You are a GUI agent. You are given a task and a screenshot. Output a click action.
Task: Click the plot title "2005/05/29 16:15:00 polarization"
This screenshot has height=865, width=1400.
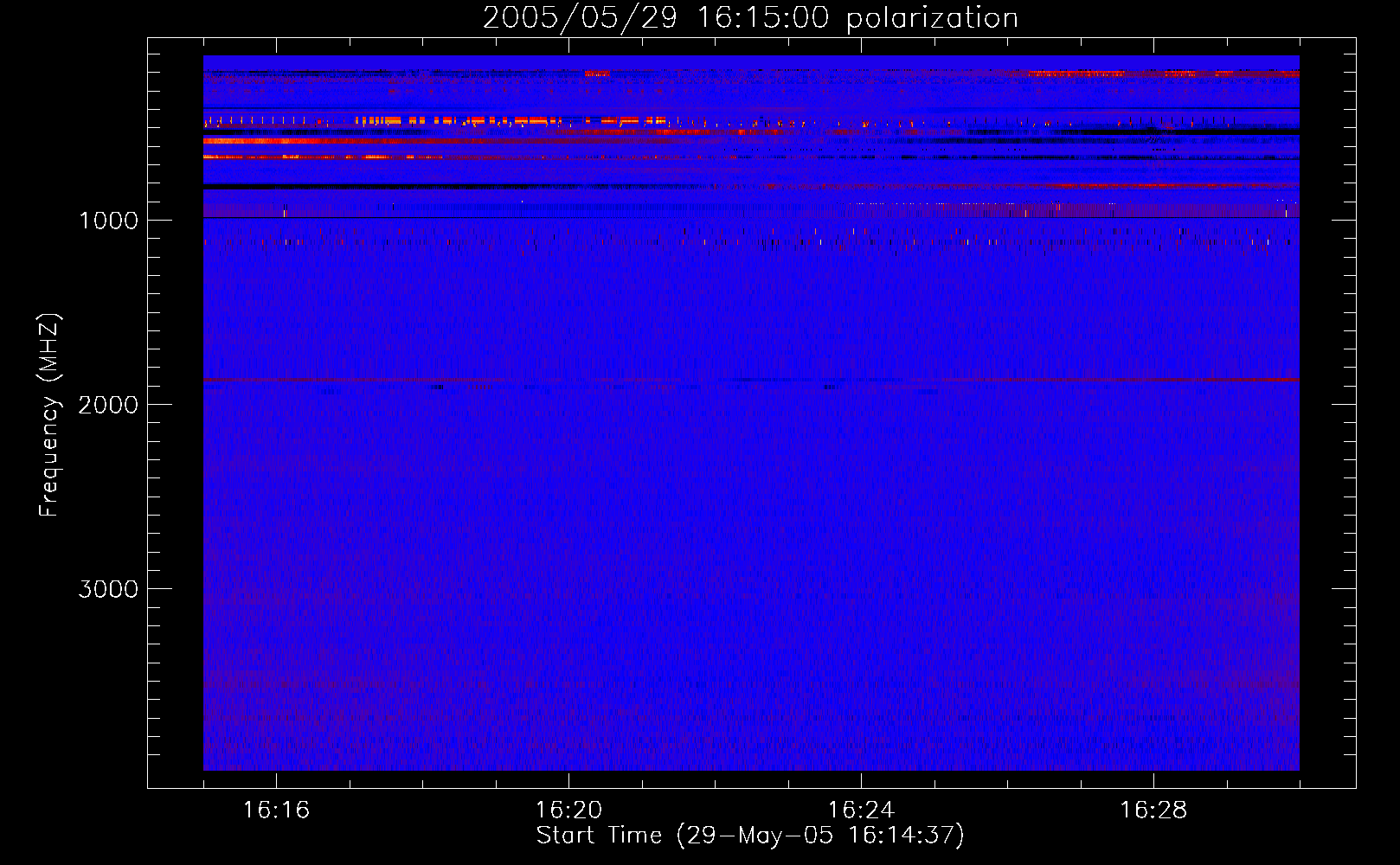750,18
